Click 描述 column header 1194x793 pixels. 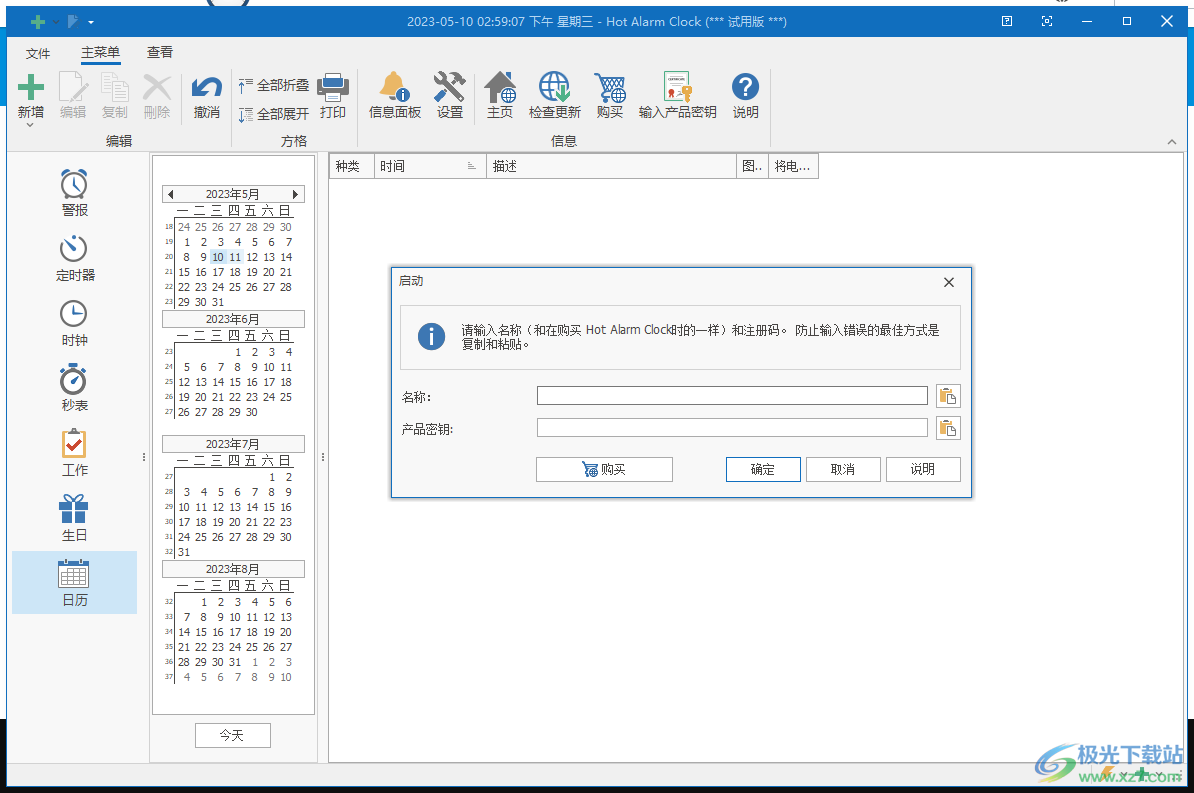pos(611,166)
